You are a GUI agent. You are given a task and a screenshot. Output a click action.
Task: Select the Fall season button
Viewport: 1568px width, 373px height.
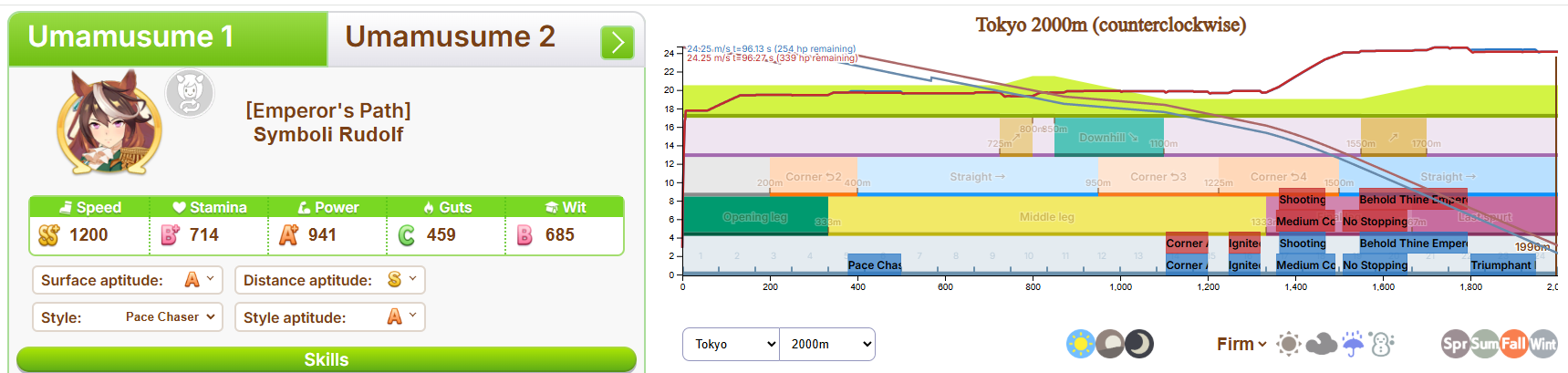[1514, 344]
